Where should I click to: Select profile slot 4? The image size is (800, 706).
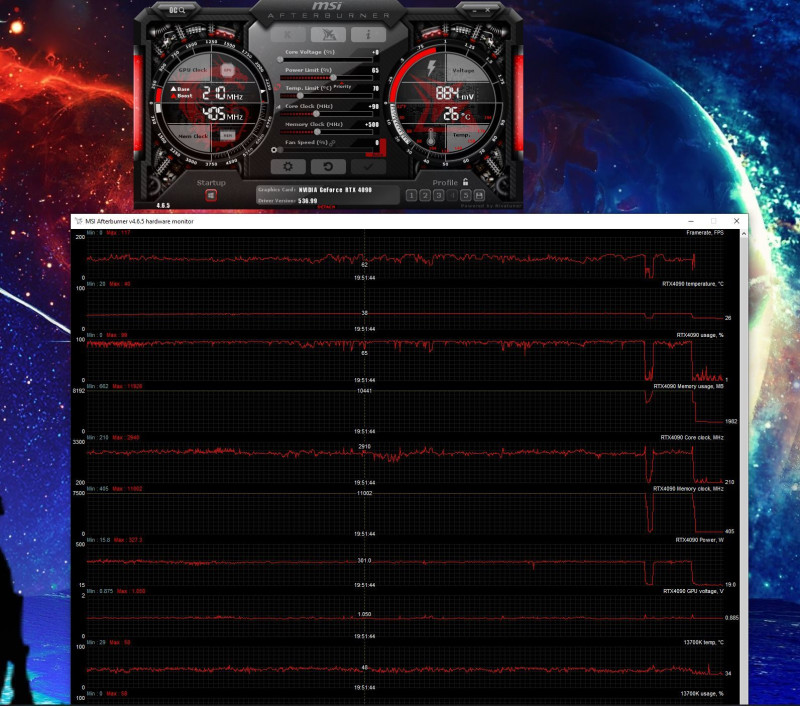[x=452, y=195]
